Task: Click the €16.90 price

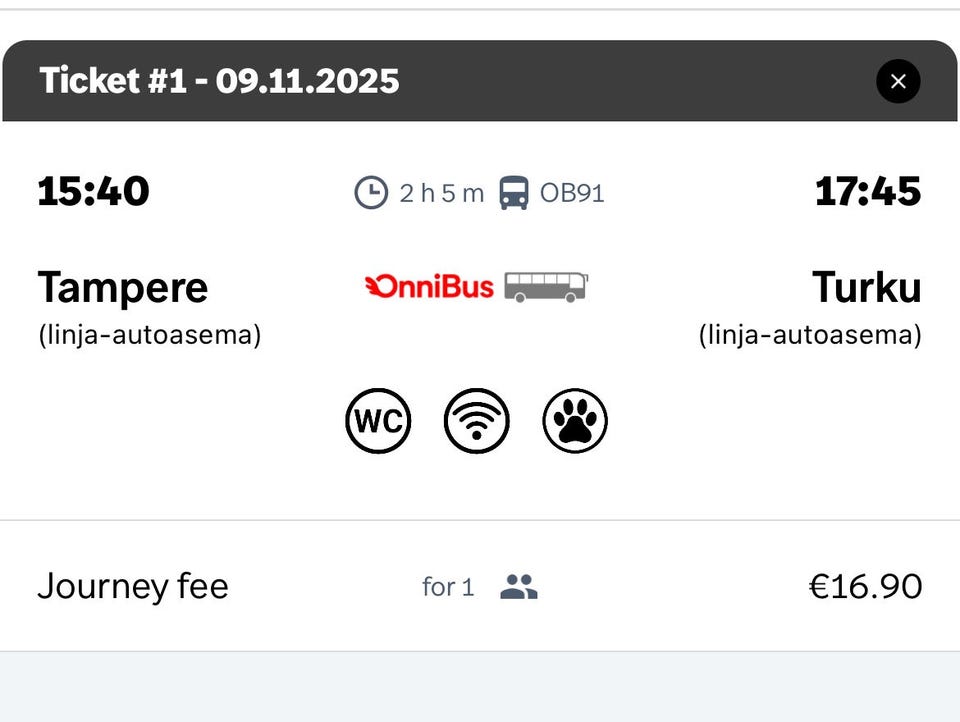Action: click(x=865, y=586)
